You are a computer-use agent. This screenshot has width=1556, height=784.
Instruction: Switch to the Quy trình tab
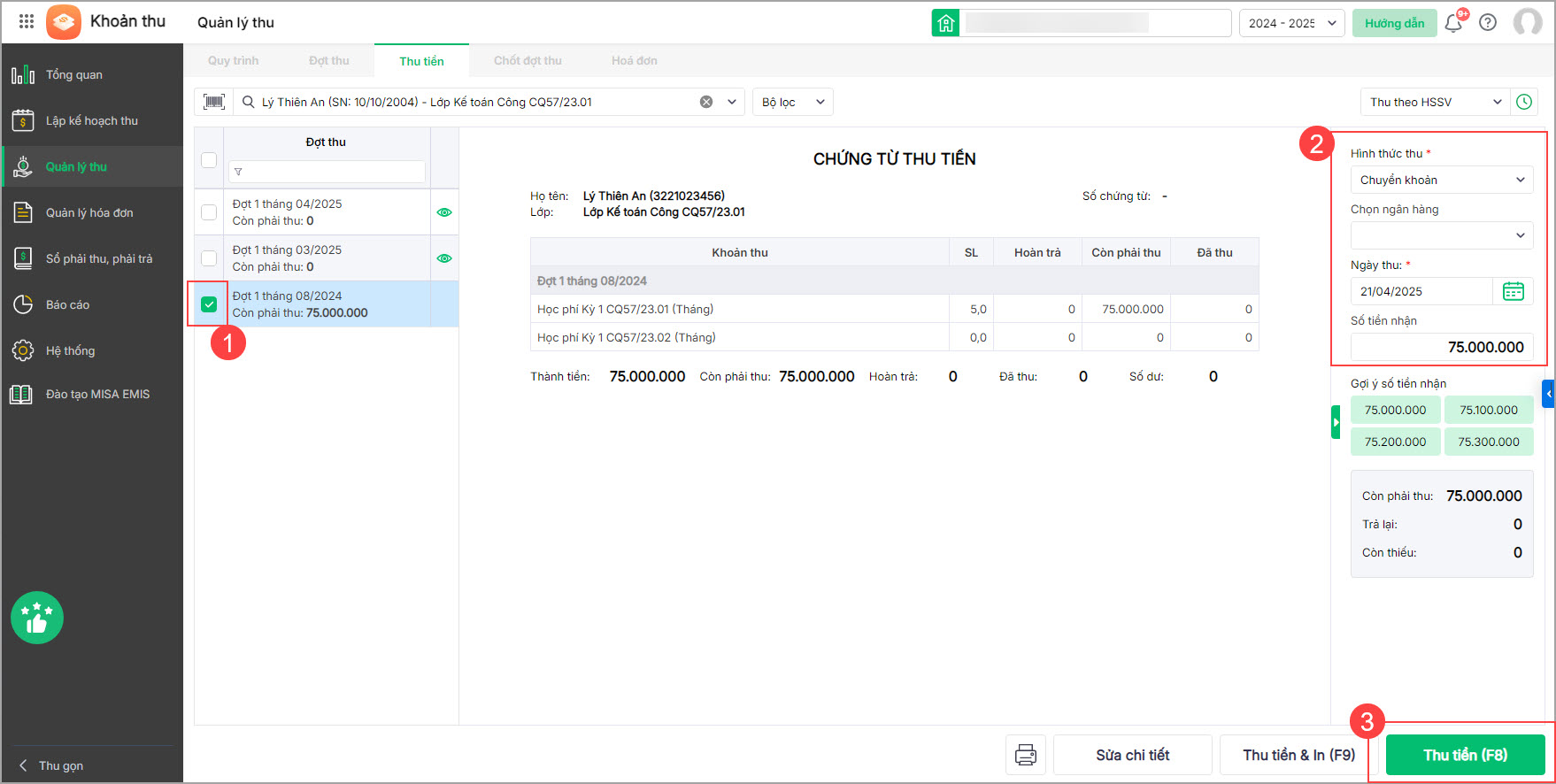pyautogui.click(x=234, y=60)
